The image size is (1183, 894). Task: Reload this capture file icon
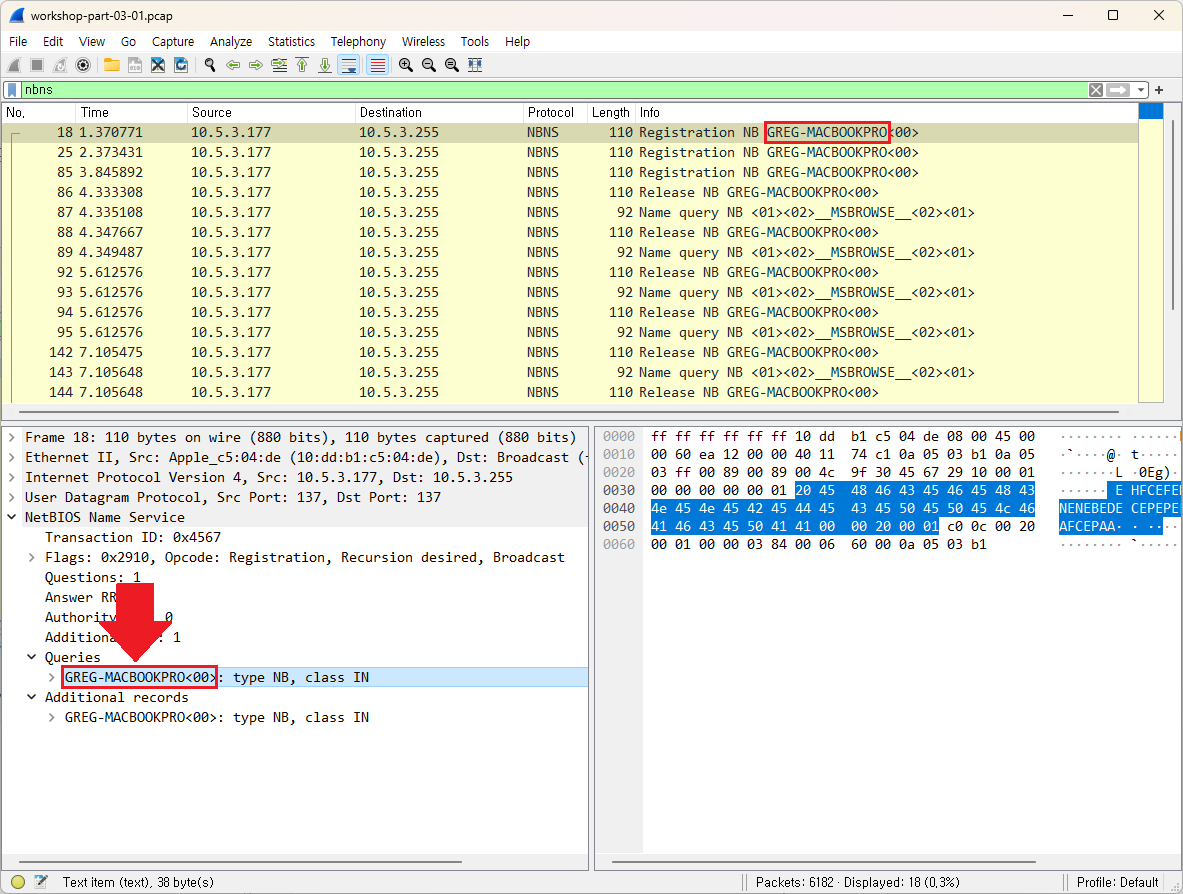coord(181,65)
